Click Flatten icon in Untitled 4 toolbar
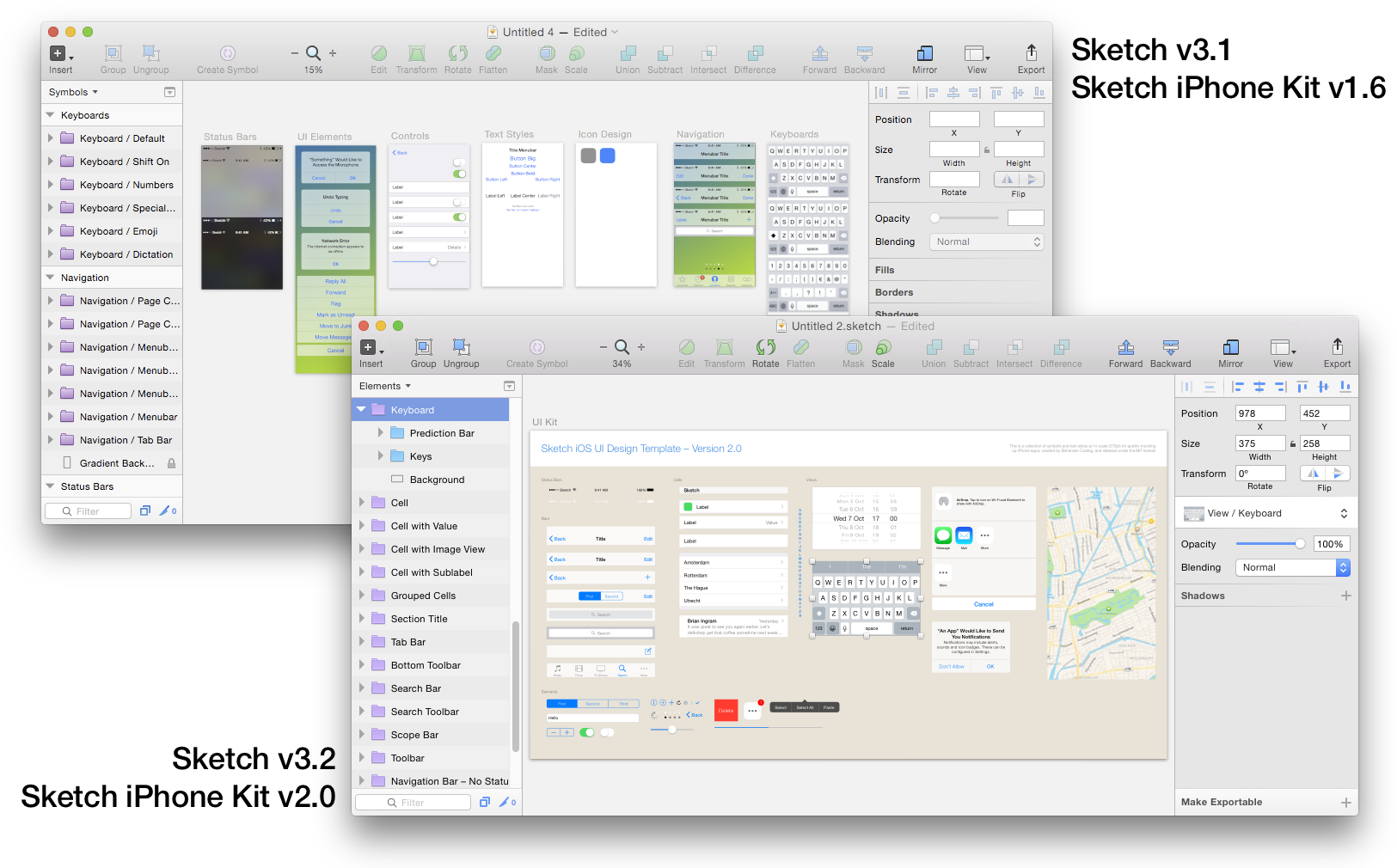 point(493,53)
